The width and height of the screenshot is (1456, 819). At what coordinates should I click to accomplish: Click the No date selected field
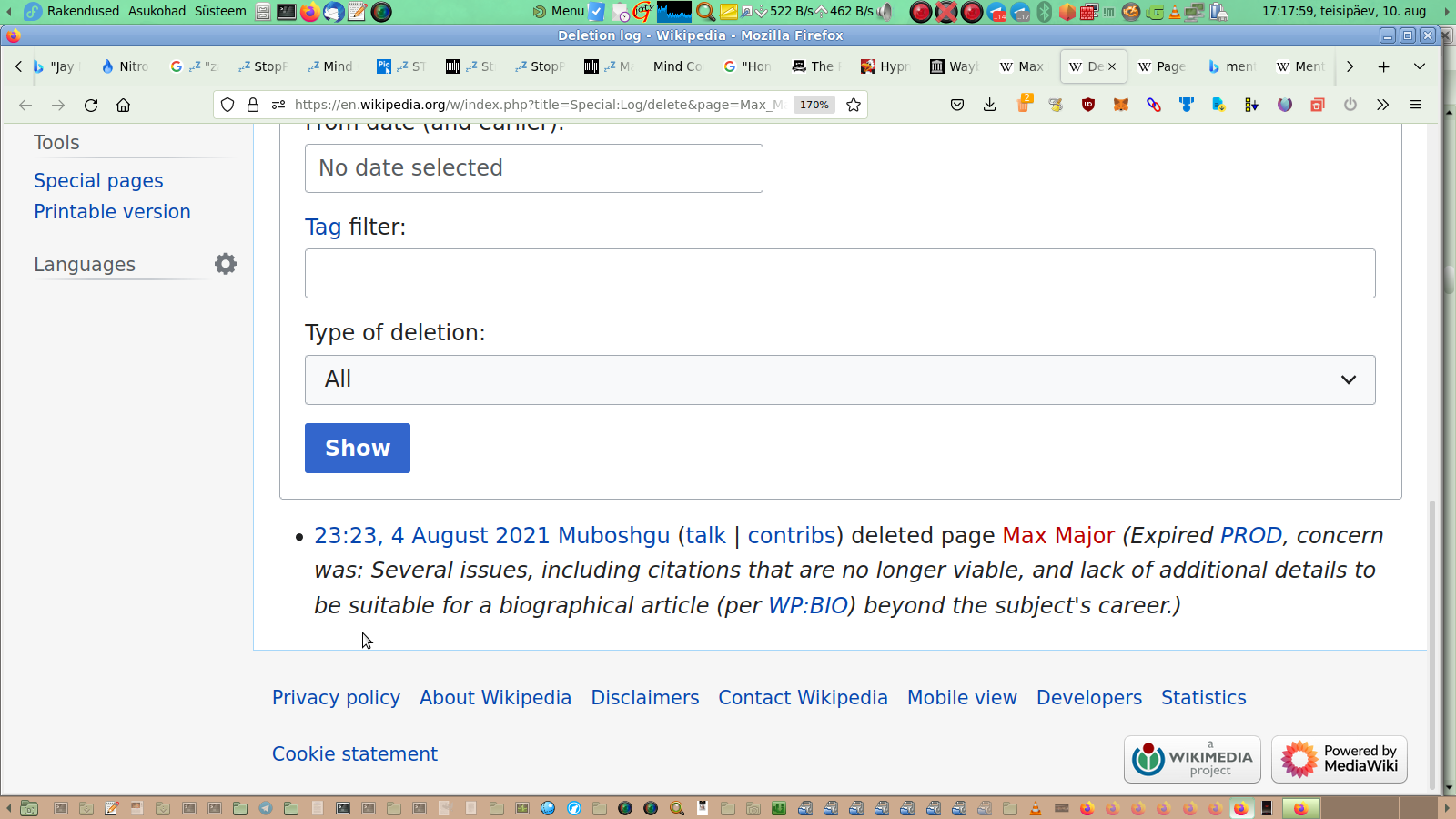[x=534, y=168]
